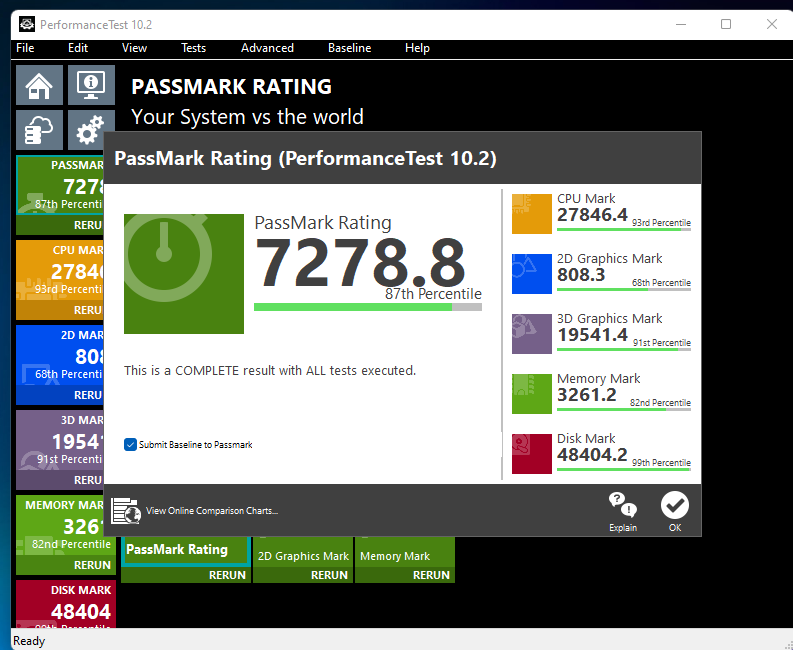Viewport: 793px width, 650px height.
Task: Click the blue 2D Graphics Mark icon
Action: tap(532, 274)
